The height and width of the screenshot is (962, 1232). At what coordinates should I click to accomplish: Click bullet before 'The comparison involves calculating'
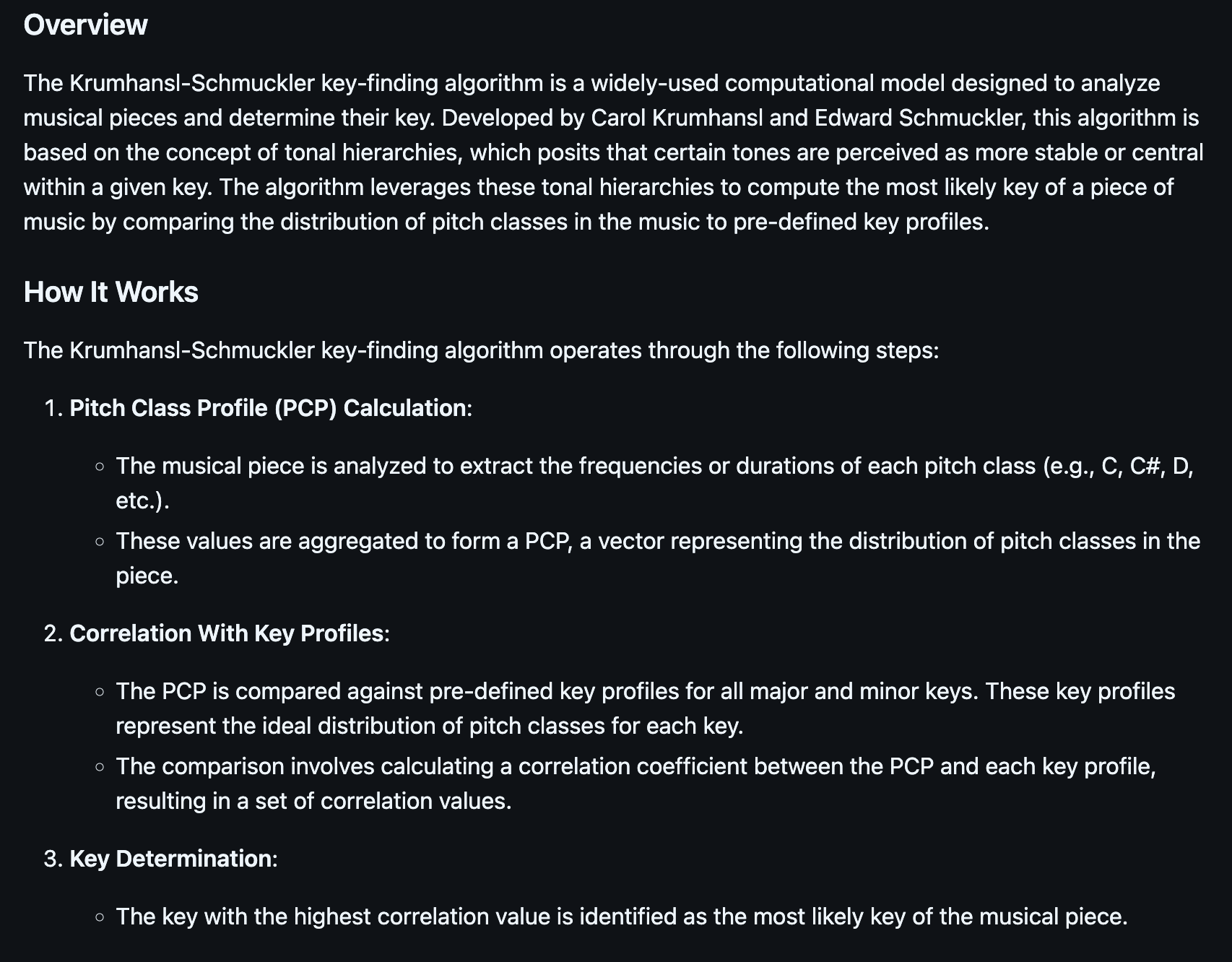(x=100, y=767)
